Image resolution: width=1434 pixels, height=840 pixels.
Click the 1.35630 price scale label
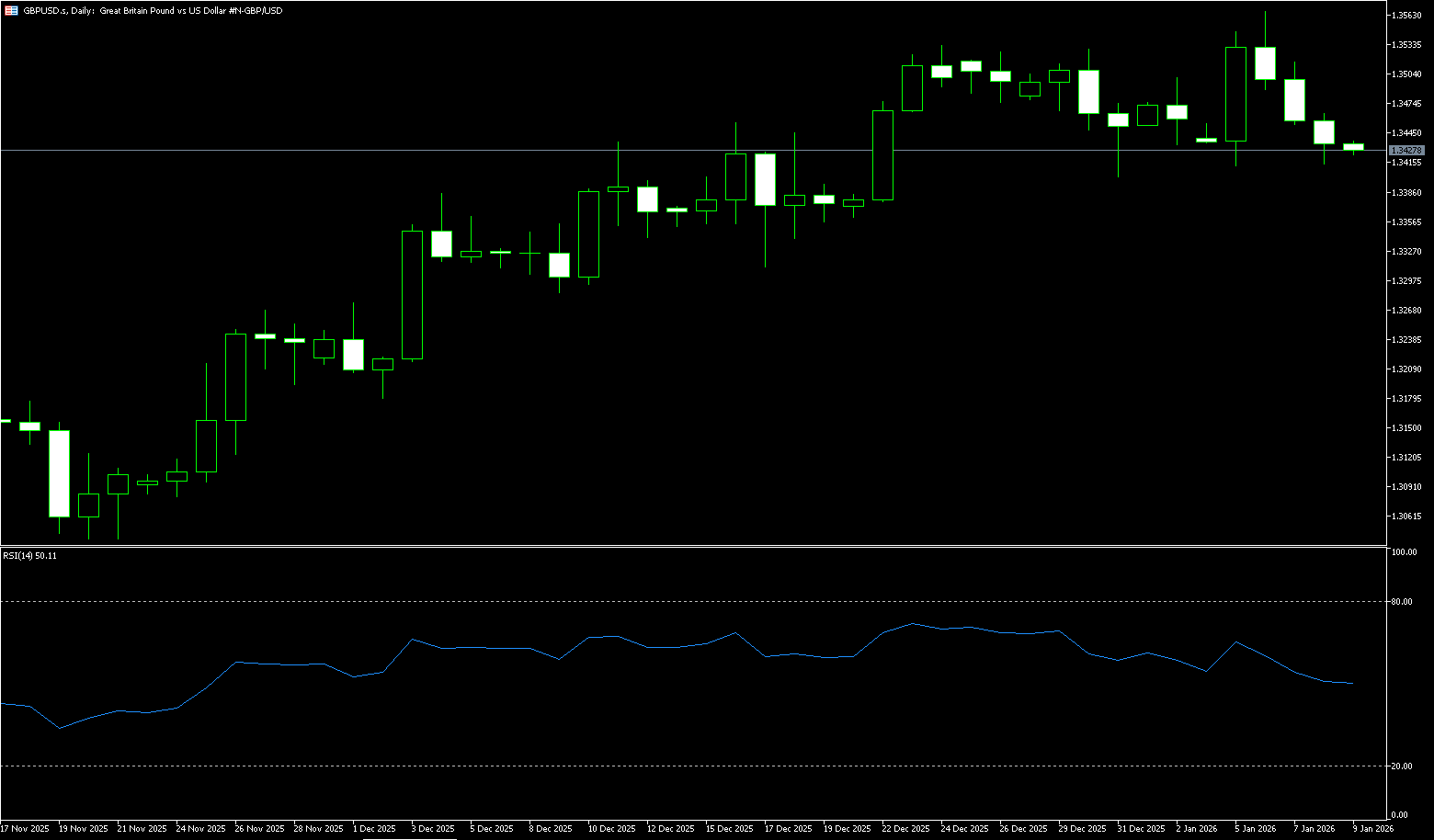1406,15
